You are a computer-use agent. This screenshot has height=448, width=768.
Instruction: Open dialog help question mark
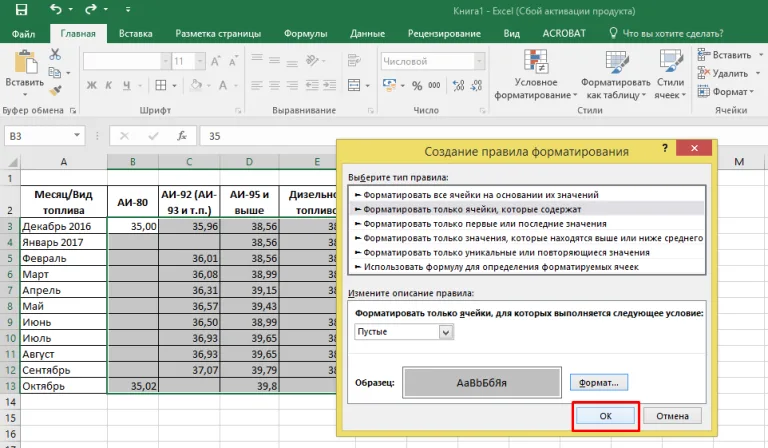(x=665, y=147)
